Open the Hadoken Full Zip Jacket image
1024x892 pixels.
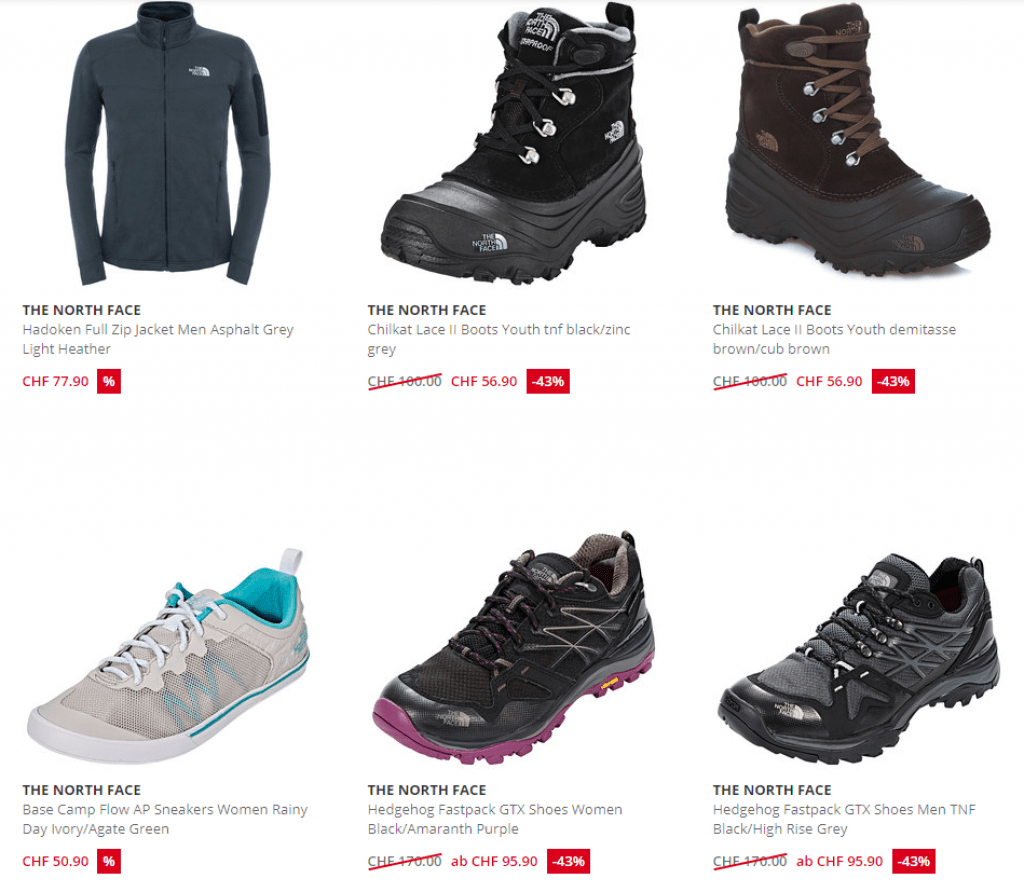pyautogui.click(x=167, y=143)
